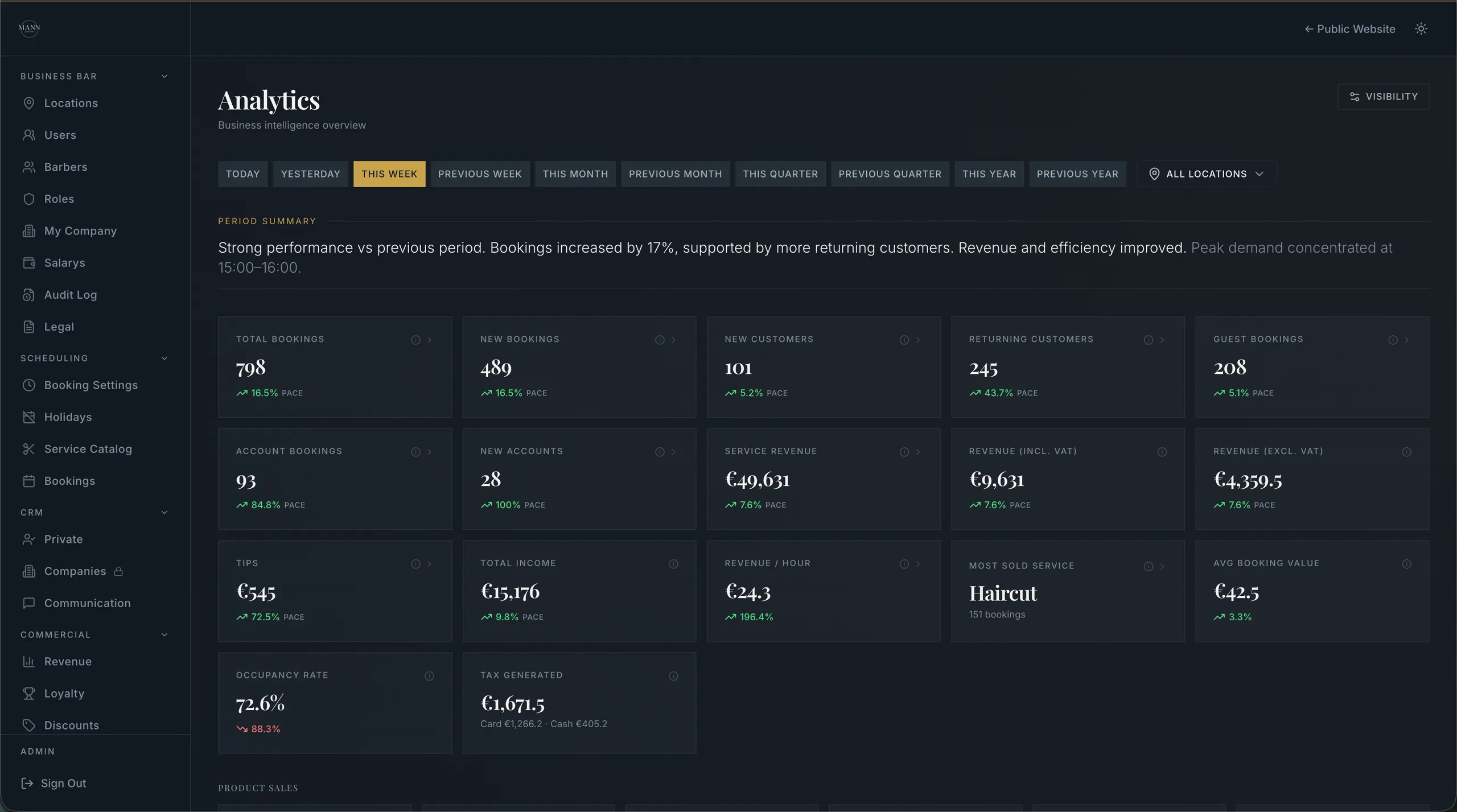
Task: Open the Visibility settings button
Action: (1383, 97)
